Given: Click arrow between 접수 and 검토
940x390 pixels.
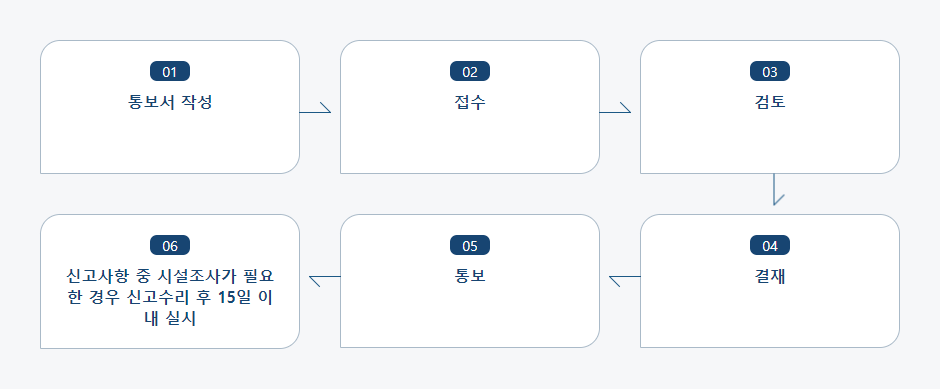Looking at the screenshot, I should [x=615, y=108].
